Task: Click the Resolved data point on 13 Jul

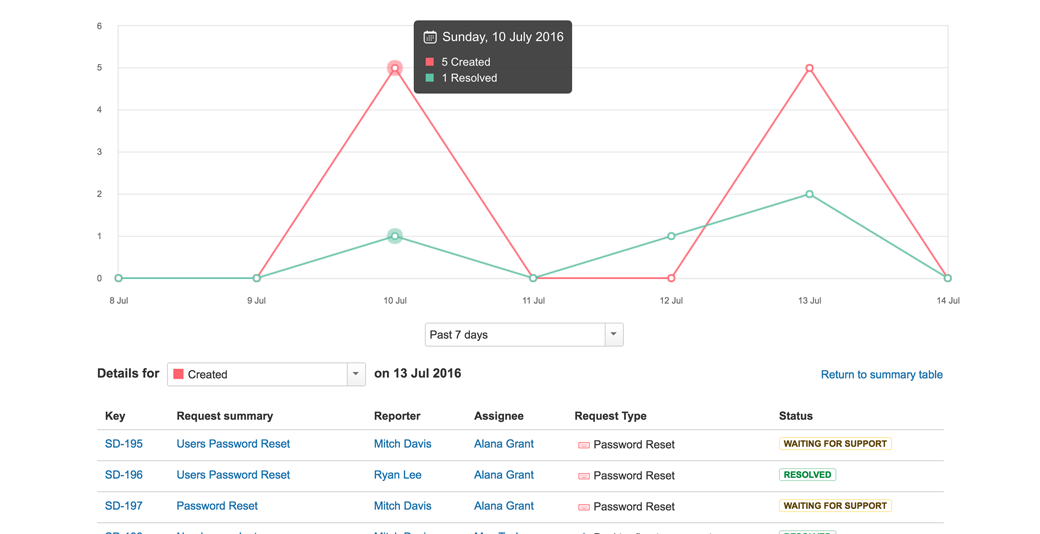Action: (809, 194)
